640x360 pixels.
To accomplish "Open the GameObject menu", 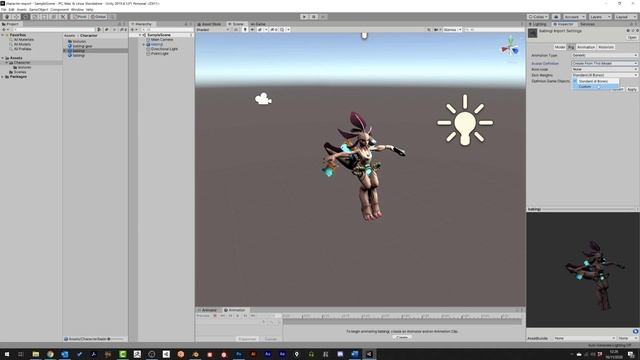I will point(38,9).
